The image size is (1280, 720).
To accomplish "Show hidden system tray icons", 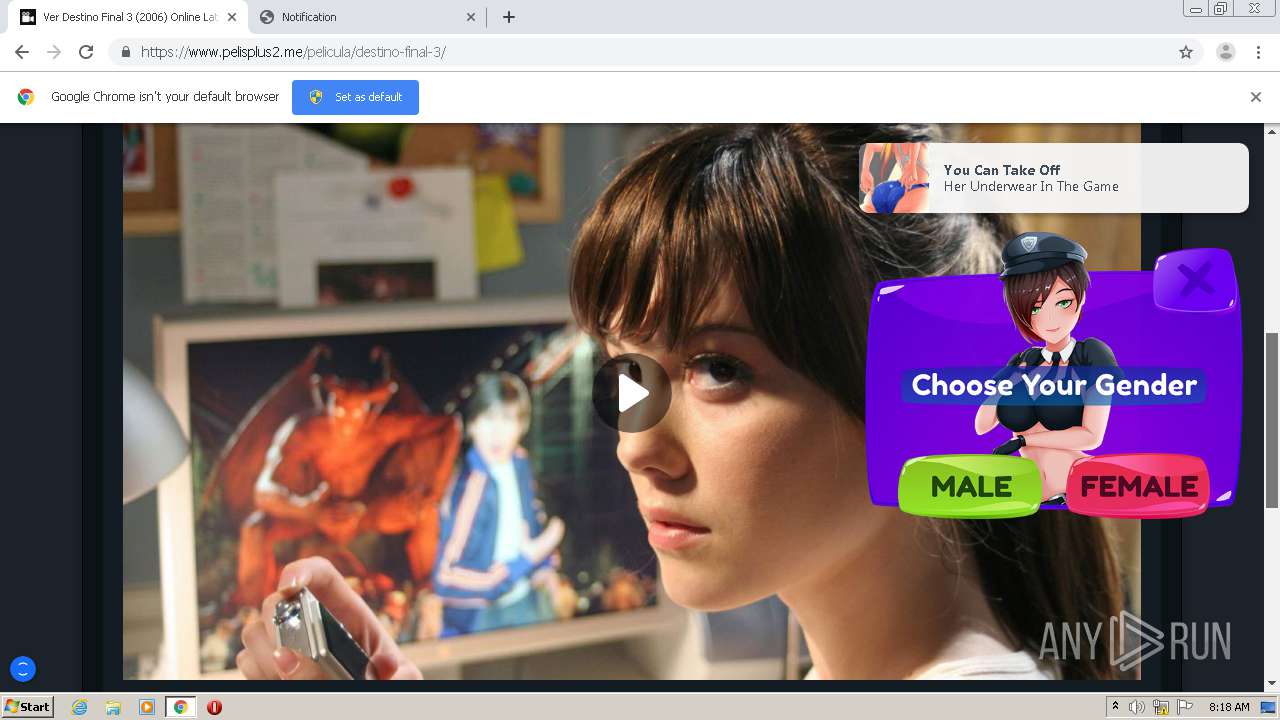I will click(x=1115, y=707).
